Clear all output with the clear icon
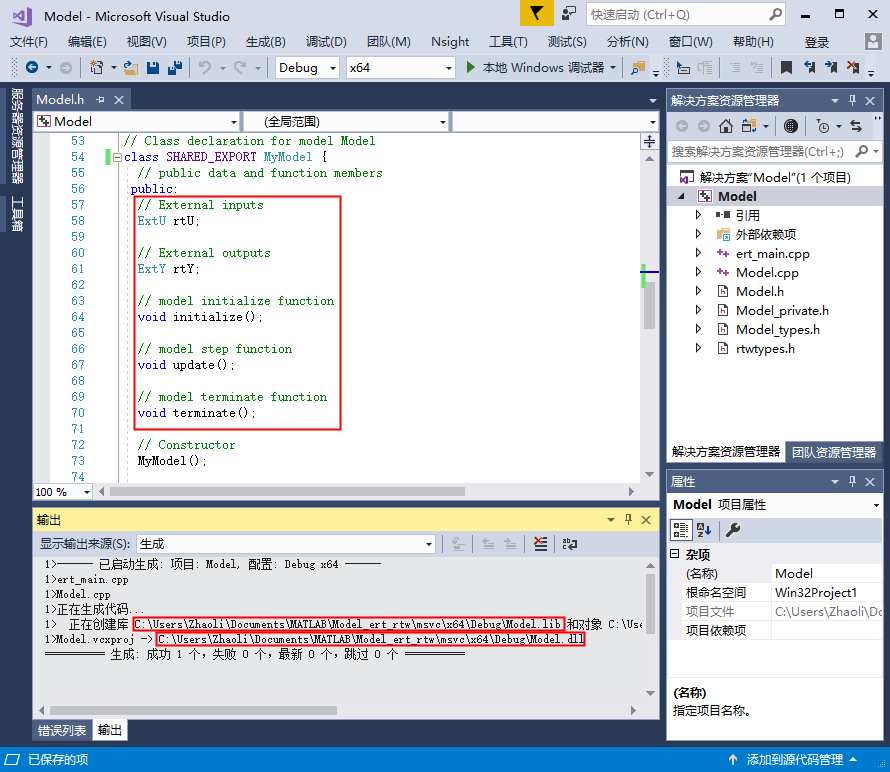The height and width of the screenshot is (772, 890). point(540,544)
